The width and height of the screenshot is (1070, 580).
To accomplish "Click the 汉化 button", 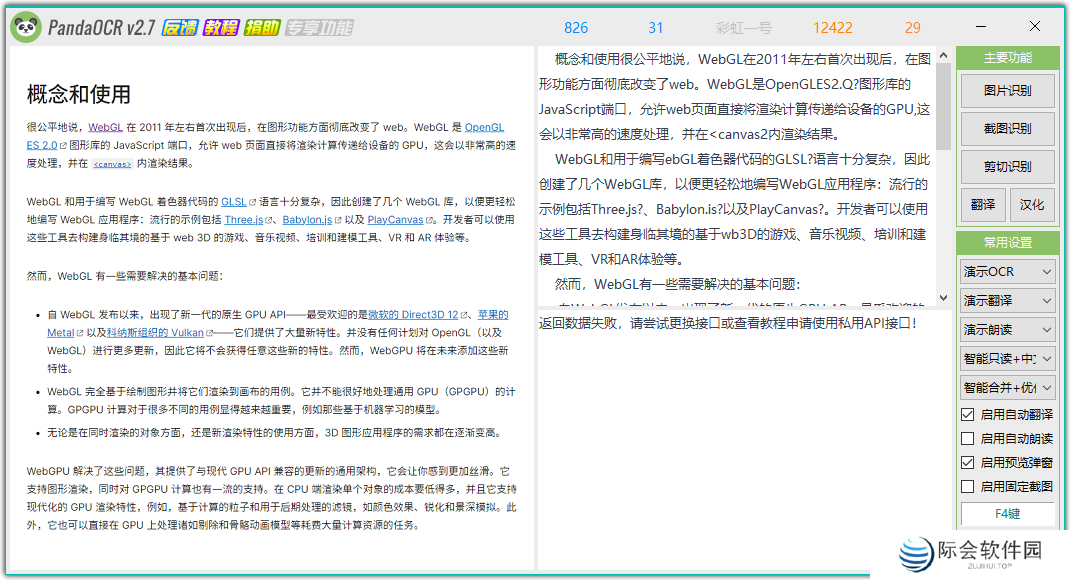I will pos(1032,204).
